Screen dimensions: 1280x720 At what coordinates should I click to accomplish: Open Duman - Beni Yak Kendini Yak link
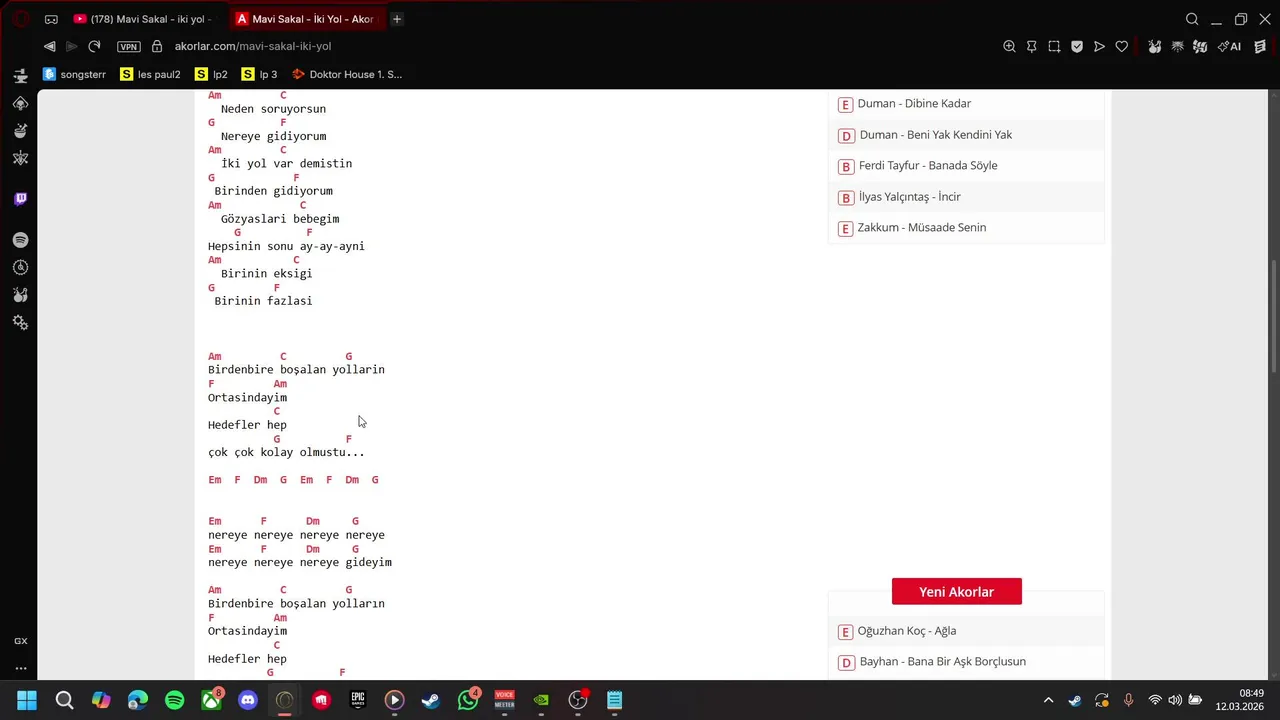click(935, 135)
